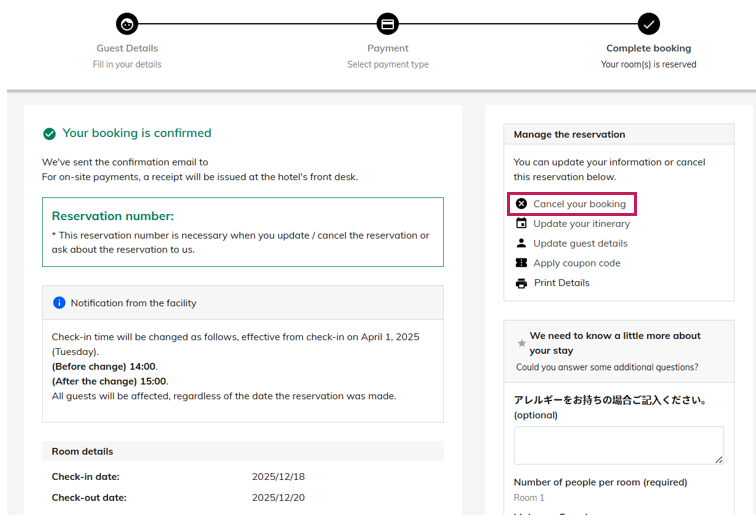Viewport: 756px width, 532px height.
Task: Open the Update your itinerary link
Action: 581,224
